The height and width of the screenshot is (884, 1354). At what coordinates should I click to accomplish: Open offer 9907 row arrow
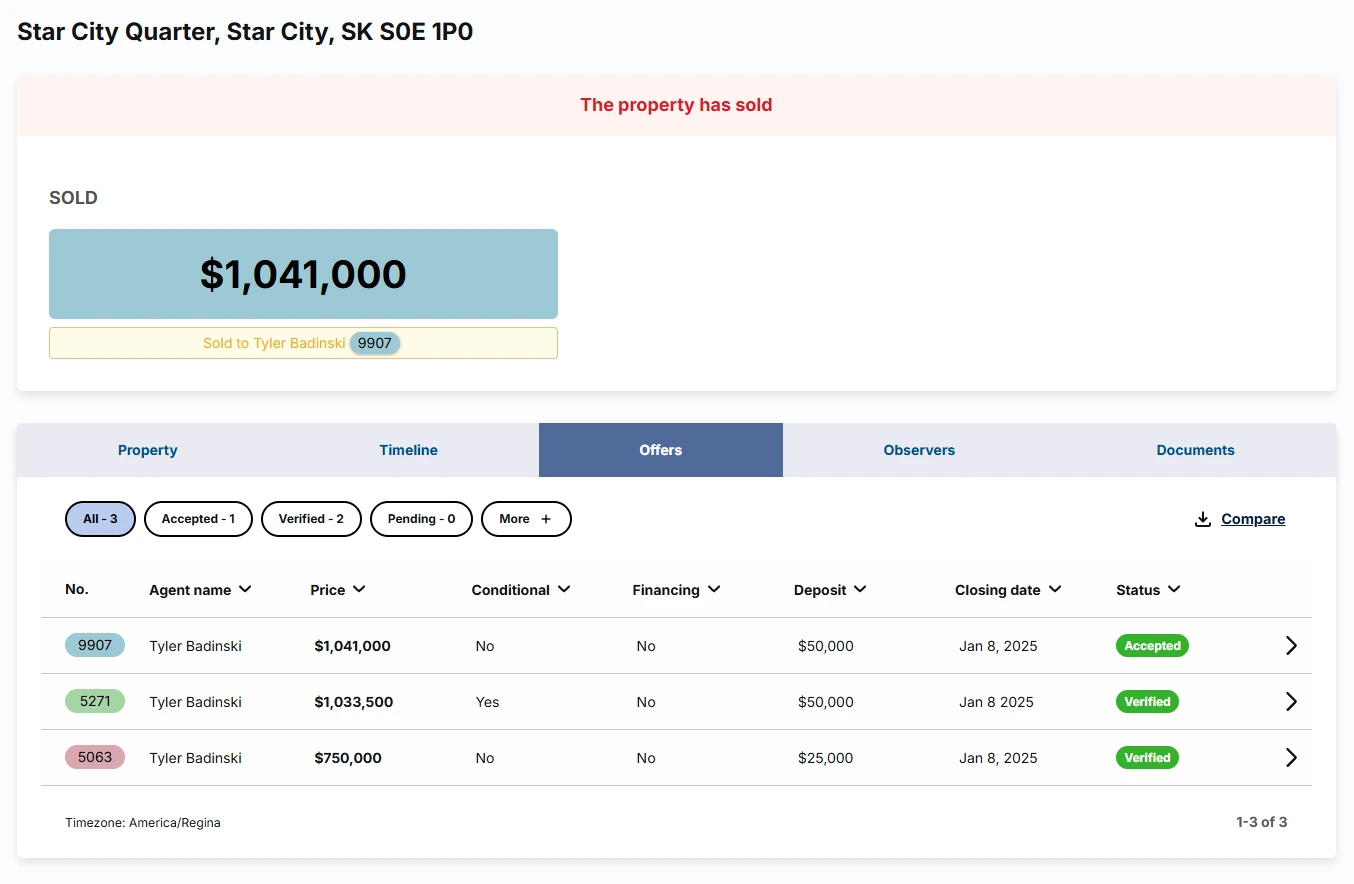click(1291, 646)
